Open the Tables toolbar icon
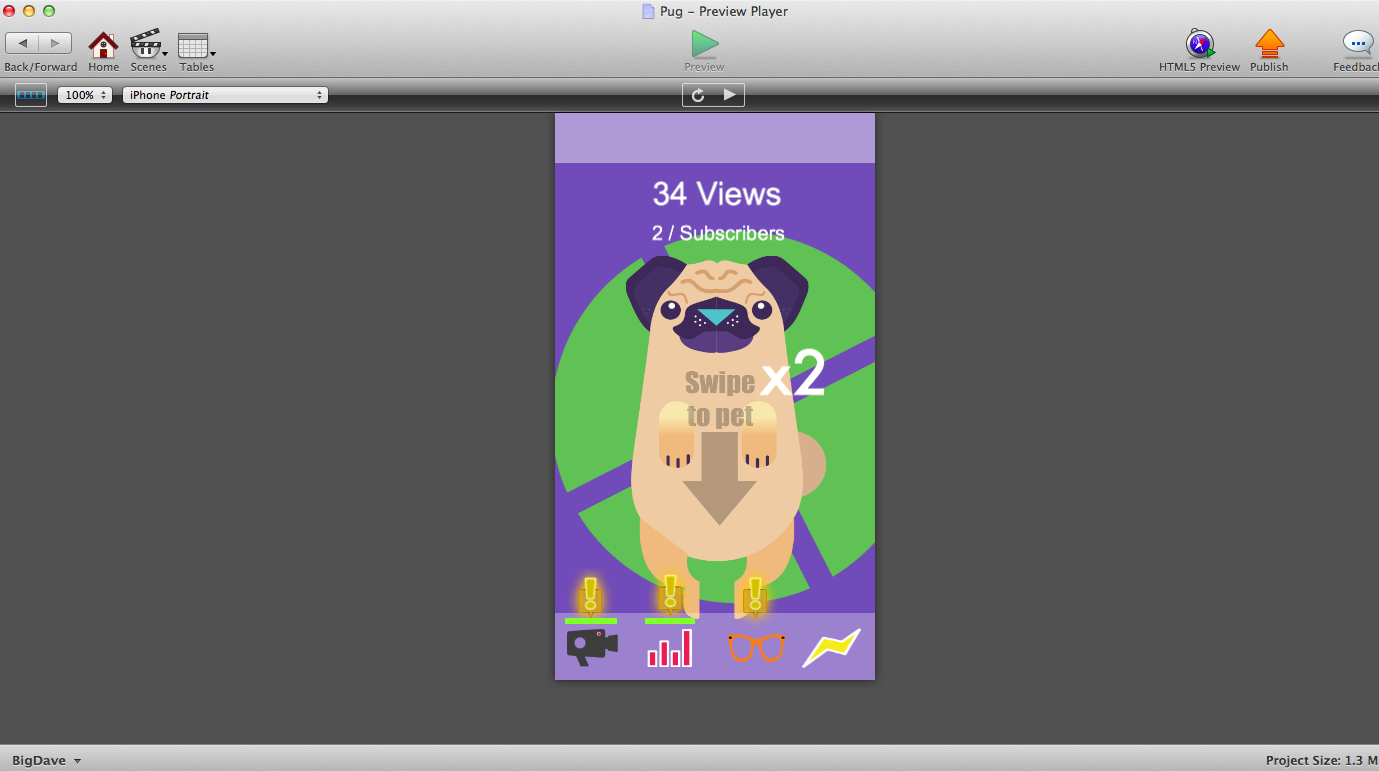Viewport: 1379px width, 771px height. [193, 45]
